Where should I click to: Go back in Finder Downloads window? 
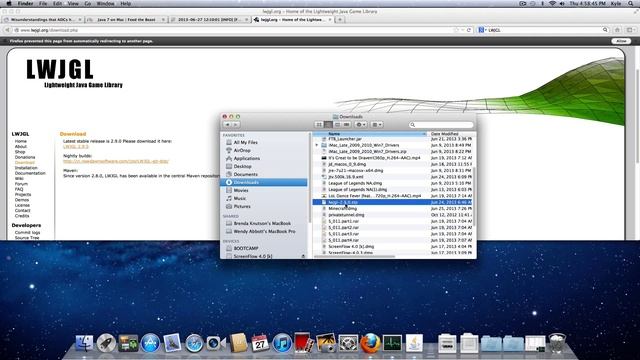point(228,124)
